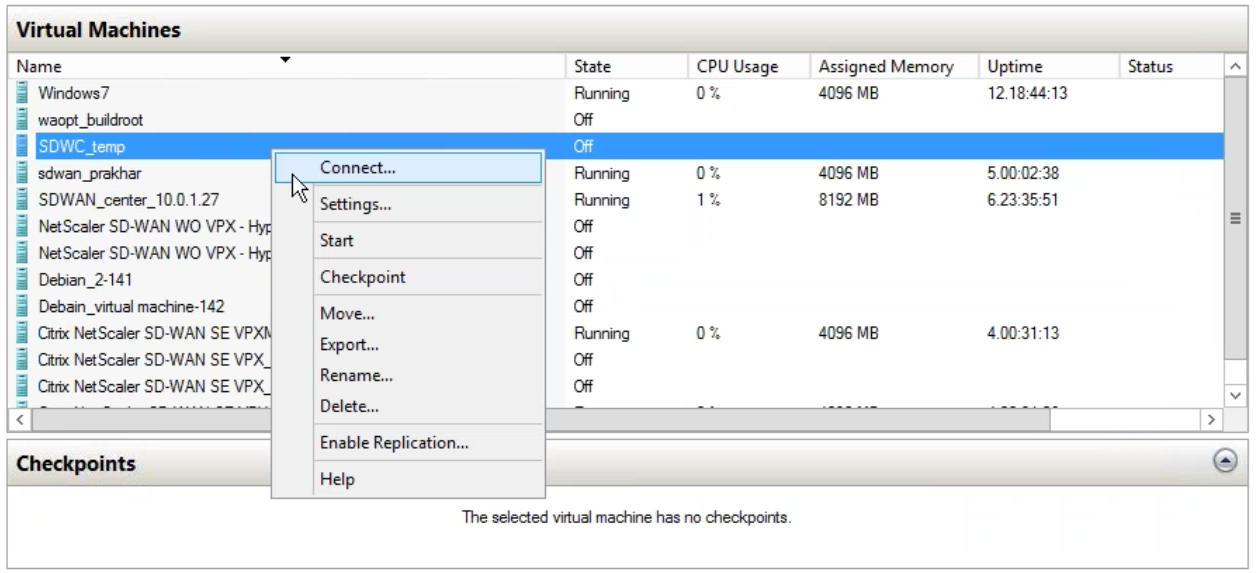The image size is (1256, 573).
Task: Sort by the Uptime column header
Action: pyautogui.click(x=1048, y=67)
